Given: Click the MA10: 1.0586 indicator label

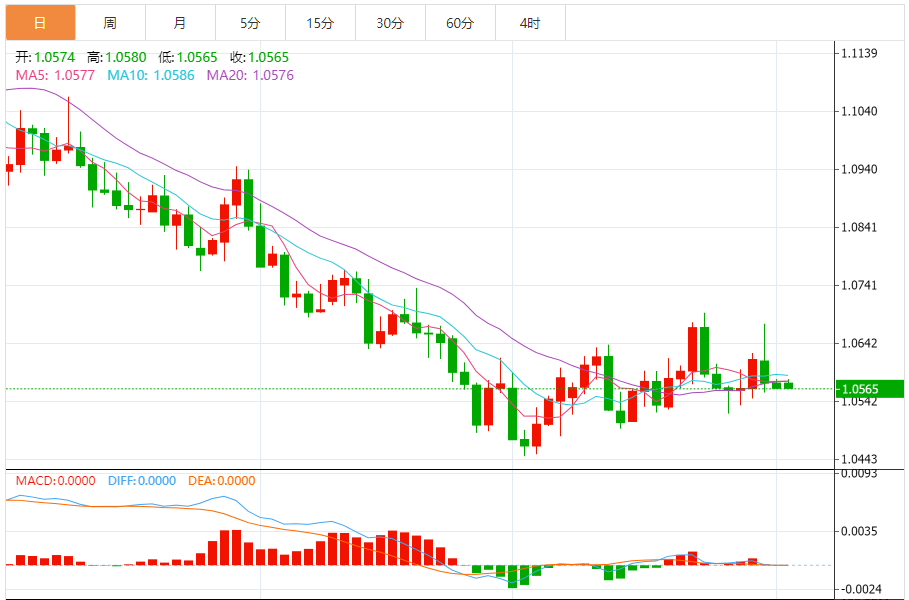Looking at the screenshot, I should 151,75.
